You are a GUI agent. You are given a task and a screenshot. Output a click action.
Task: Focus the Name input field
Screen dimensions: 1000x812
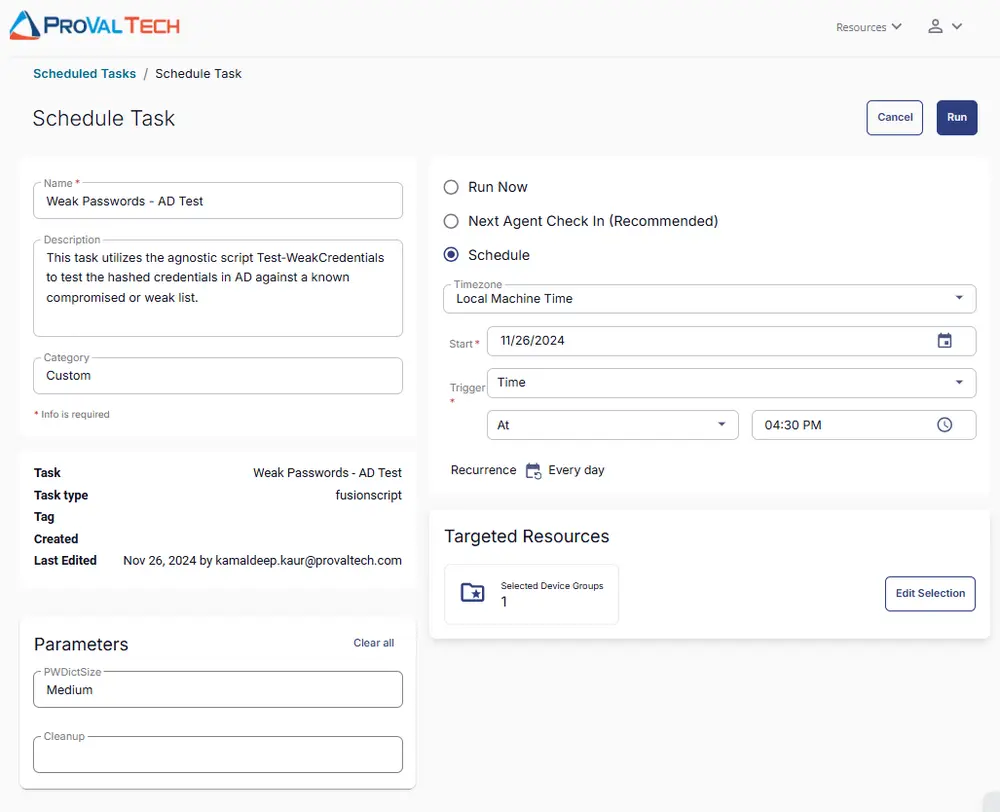(217, 201)
